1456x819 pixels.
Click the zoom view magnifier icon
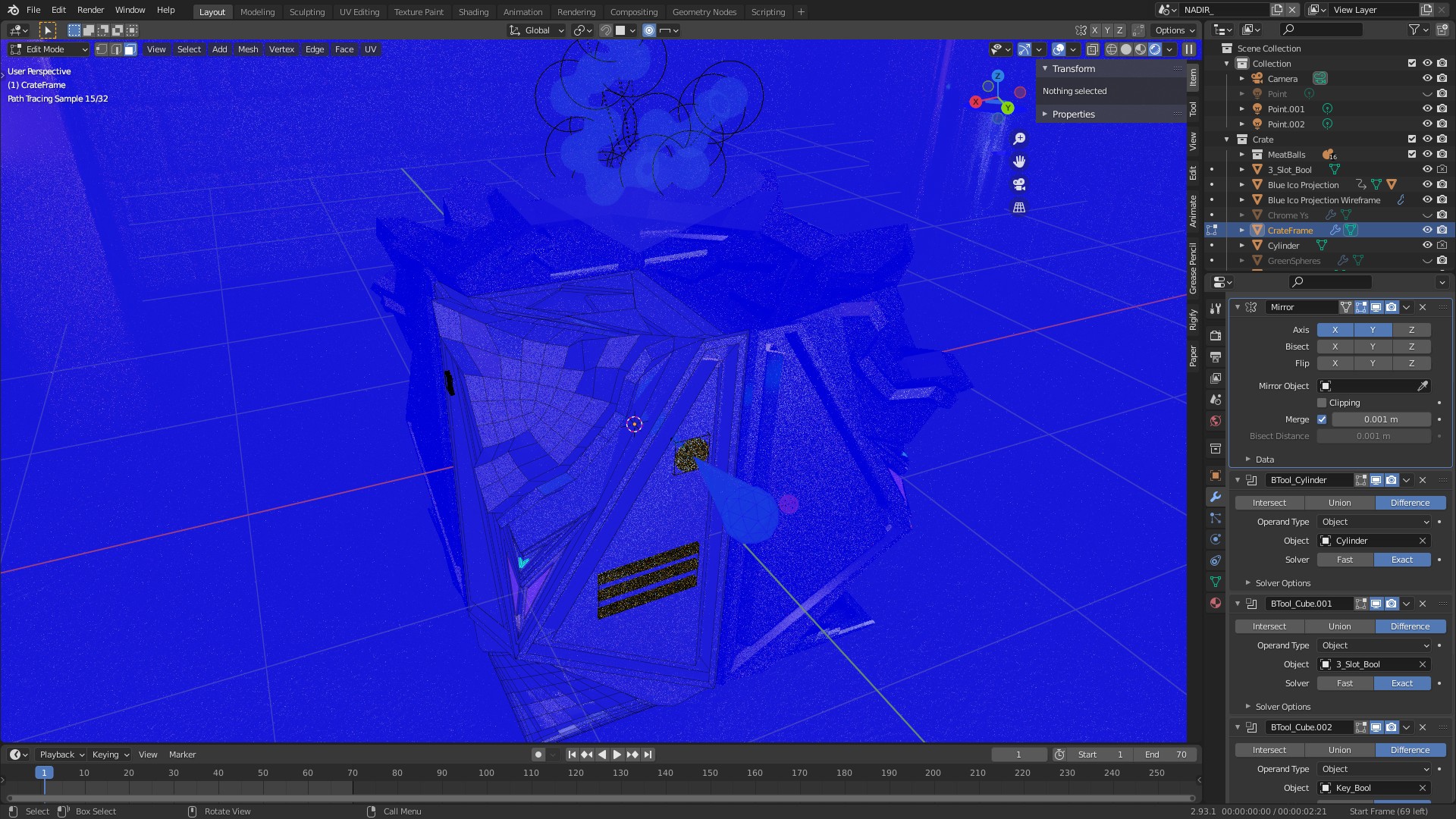coord(1019,139)
